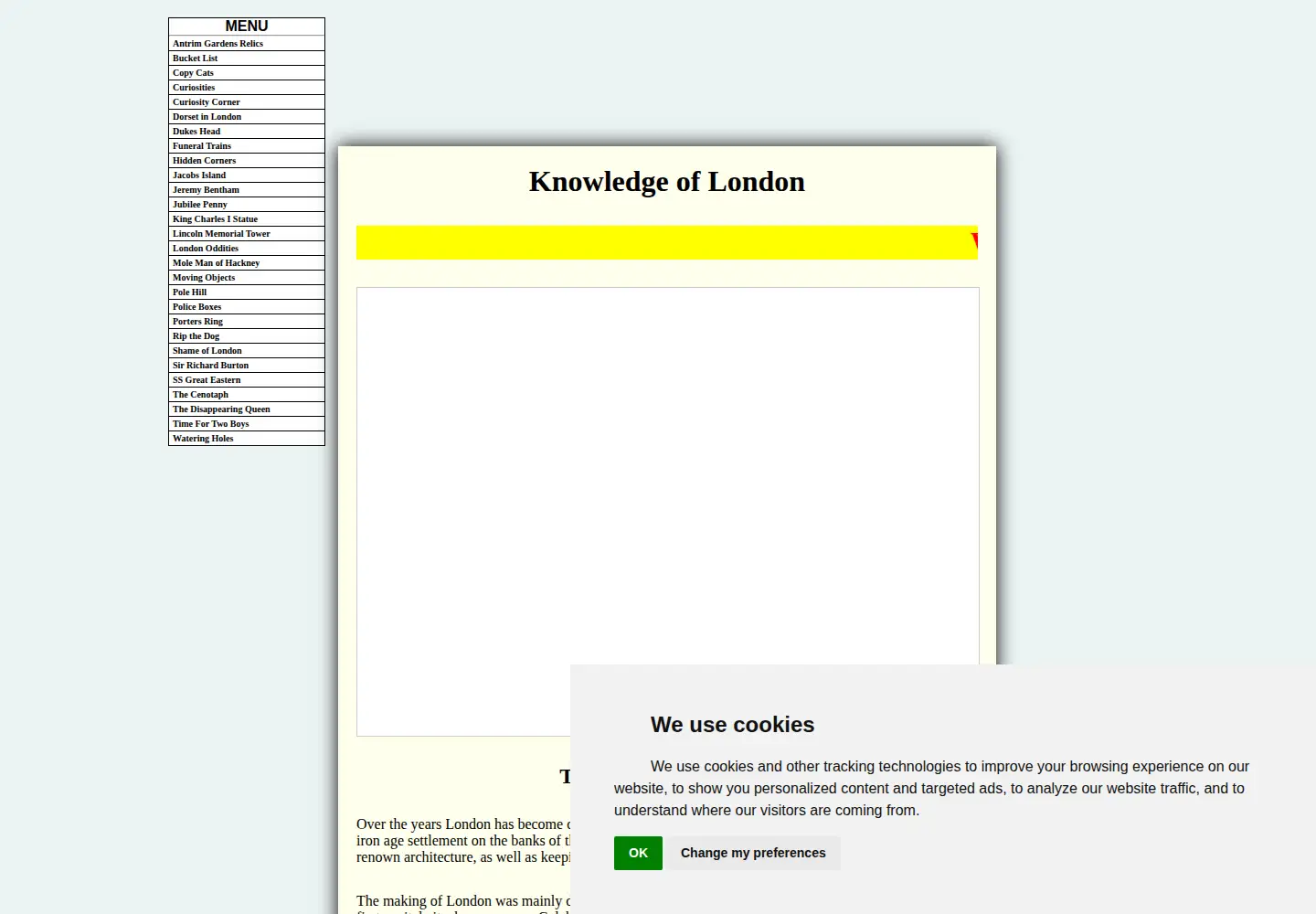Open Antrim Gardens Relics menu link
1316x914 pixels.
point(247,44)
